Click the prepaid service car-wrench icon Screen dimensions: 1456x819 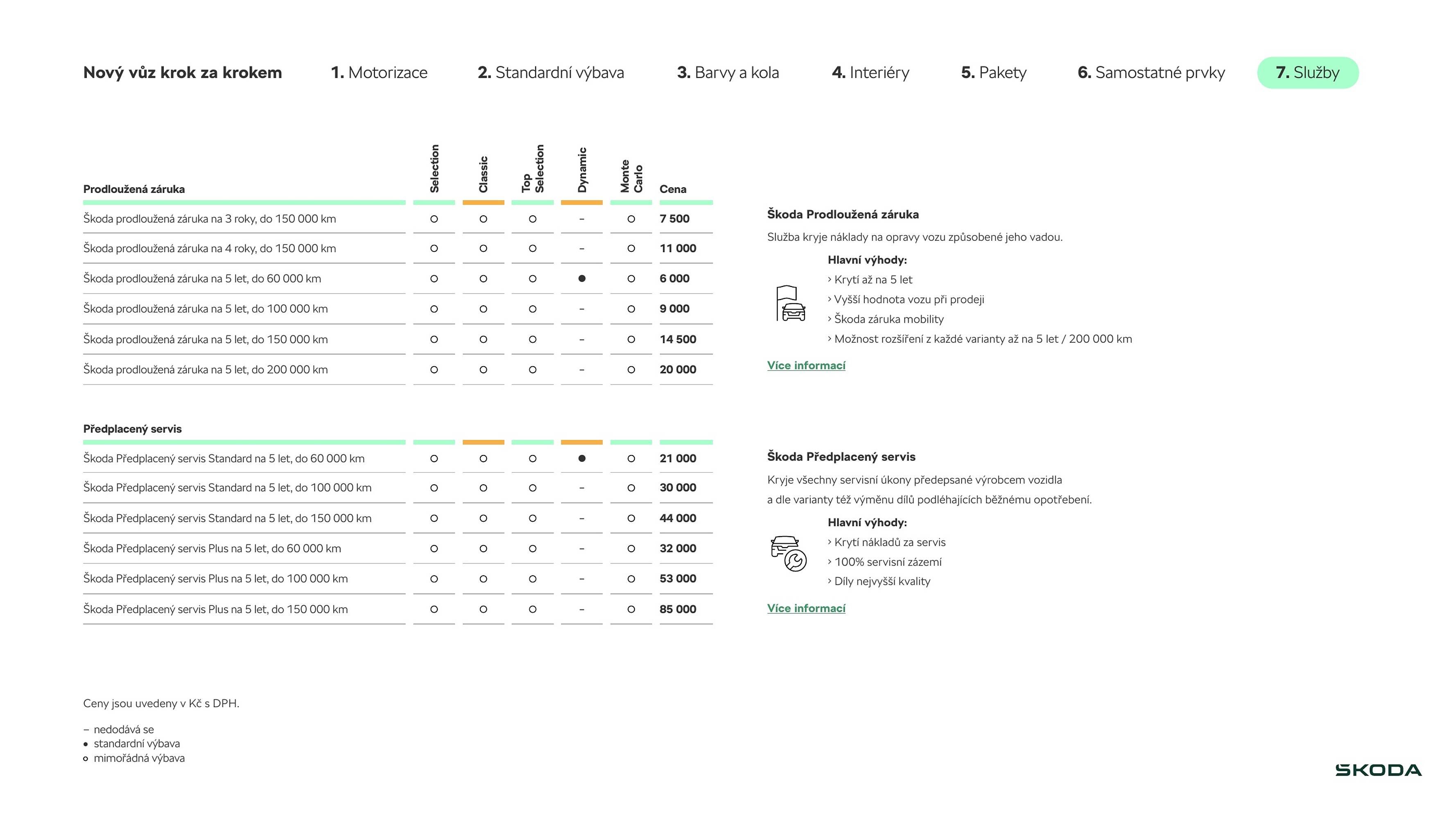789,553
